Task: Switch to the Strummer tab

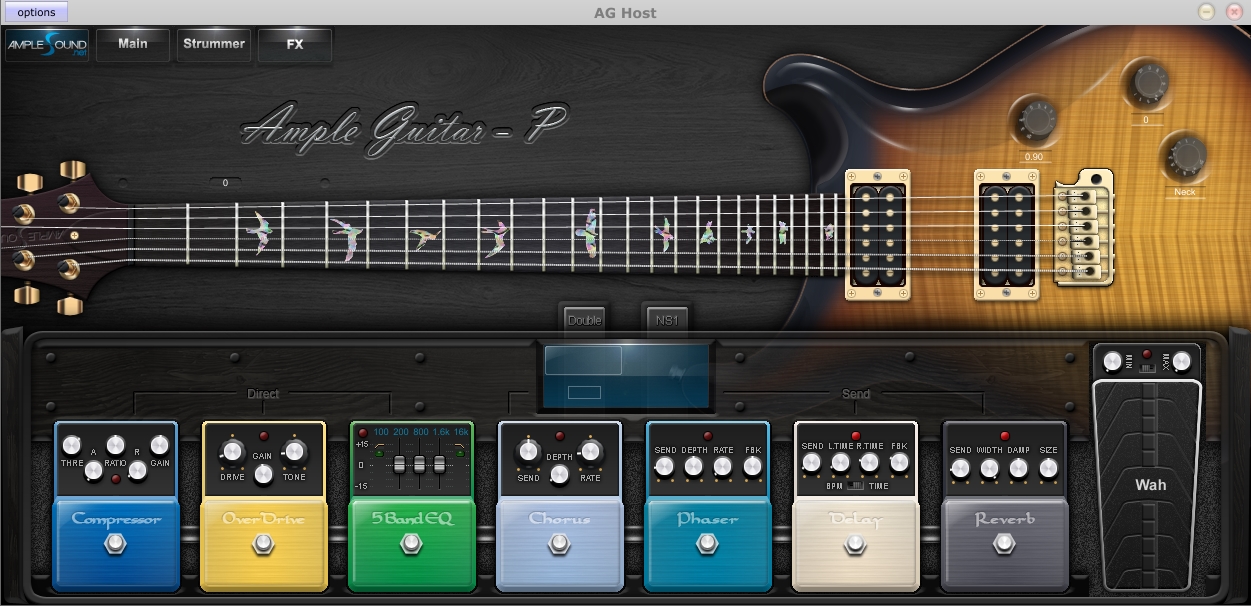Action: click(x=214, y=45)
